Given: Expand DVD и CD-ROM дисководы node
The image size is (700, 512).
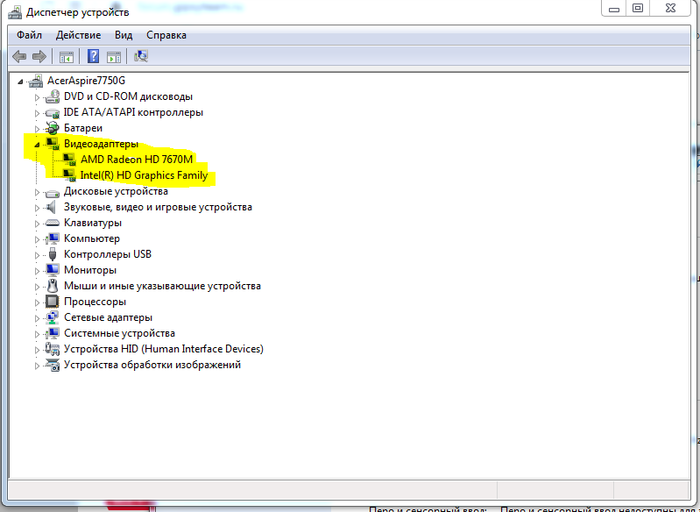Looking at the screenshot, I should [x=38, y=97].
